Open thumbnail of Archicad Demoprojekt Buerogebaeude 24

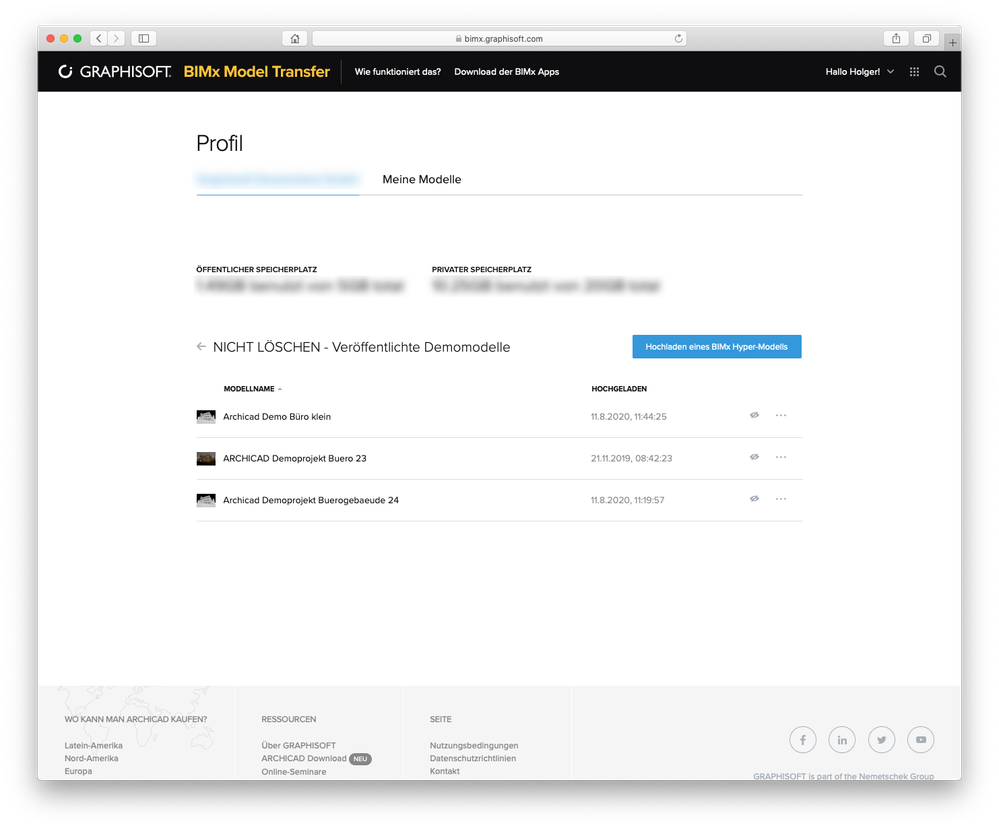click(206, 500)
